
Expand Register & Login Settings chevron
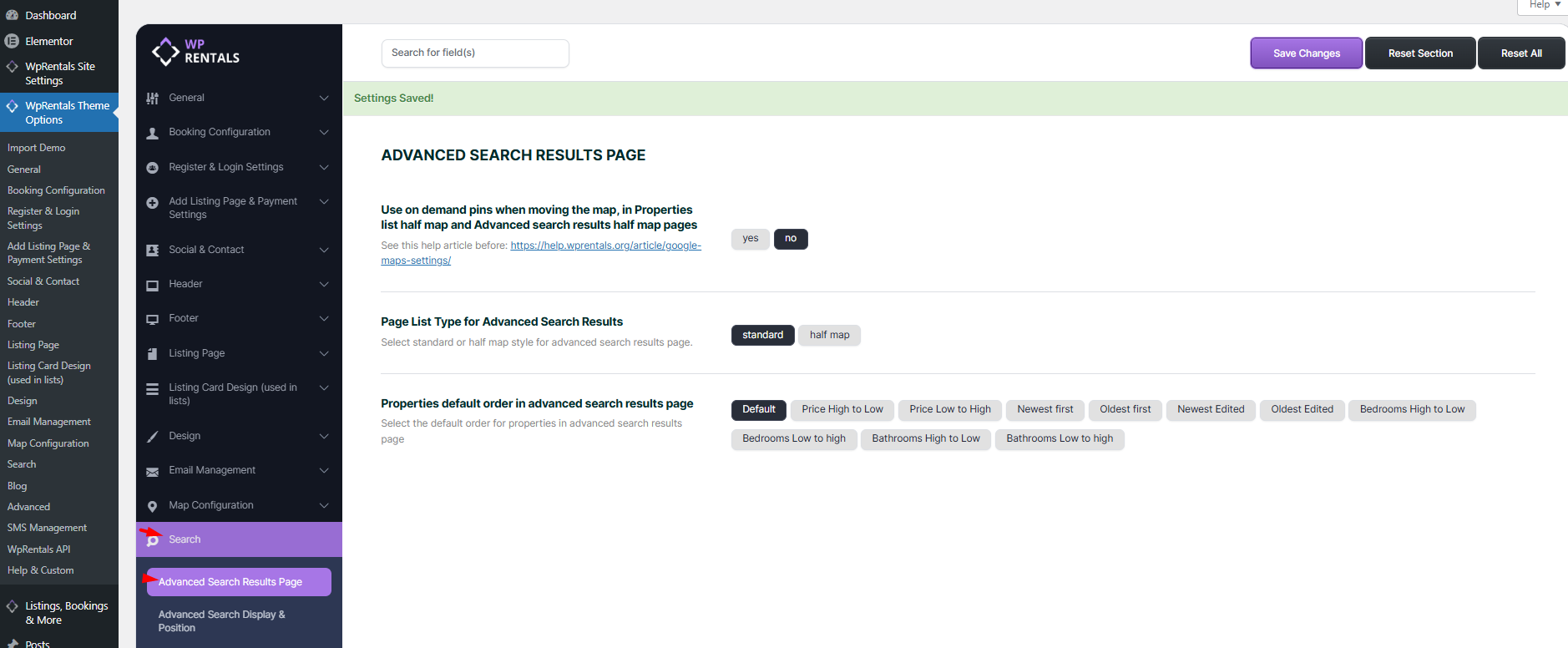(324, 167)
